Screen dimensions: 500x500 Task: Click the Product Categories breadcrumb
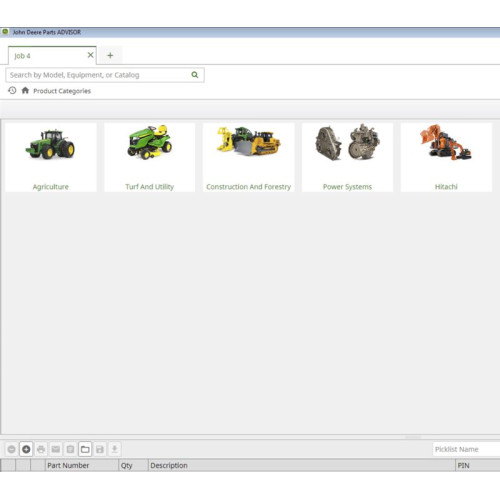[62, 91]
